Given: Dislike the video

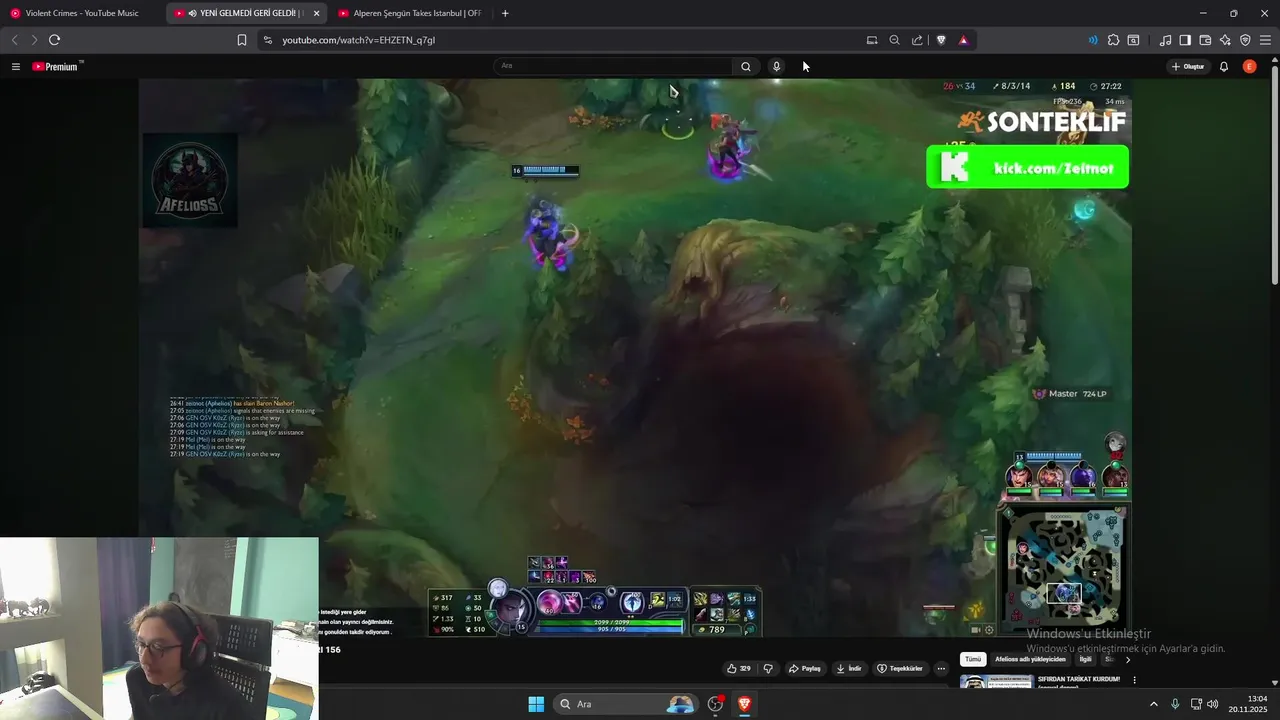Looking at the screenshot, I should pos(768,668).
